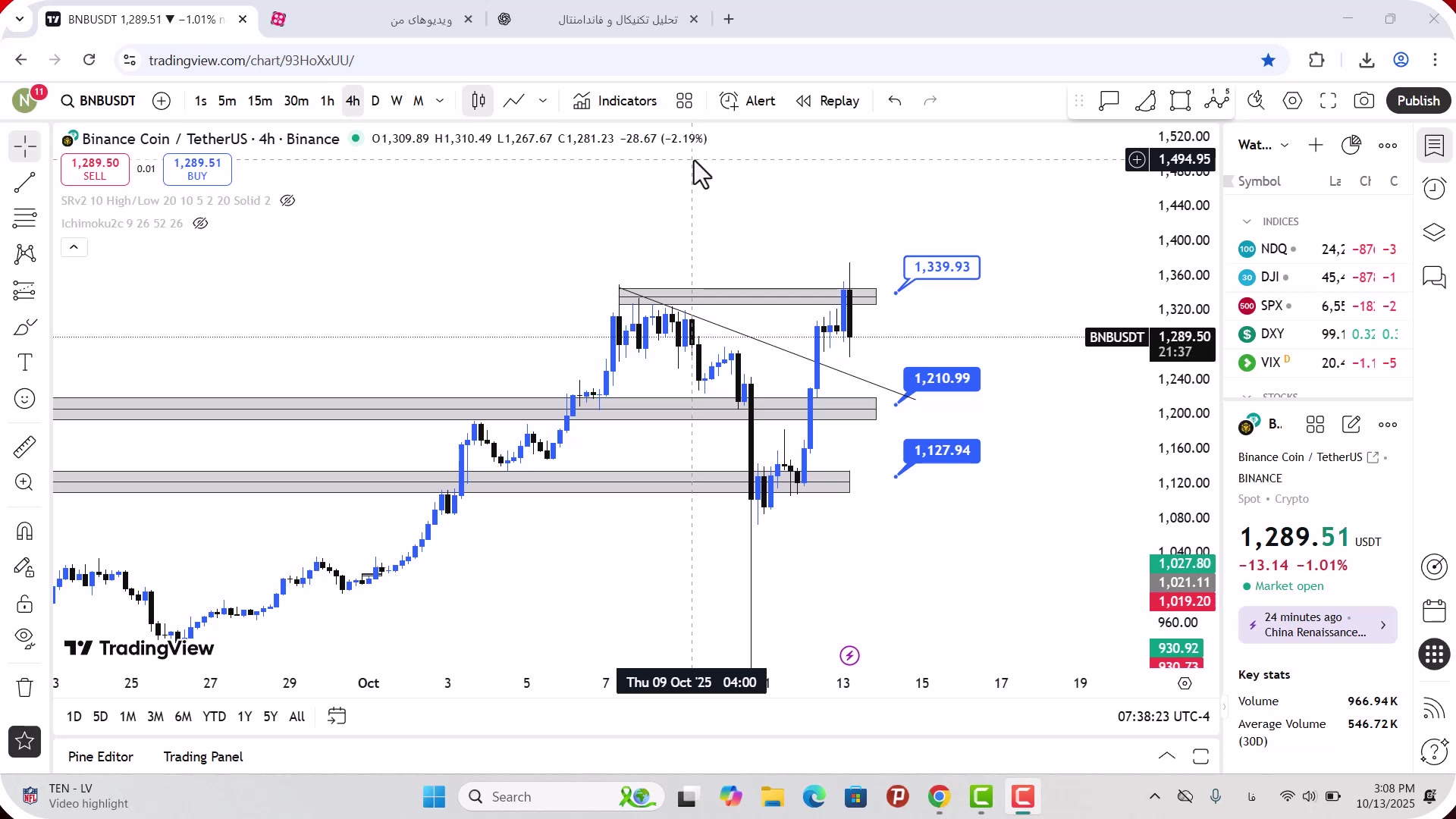Select the text annotation tool
Viewport: 1456px width, 819px height.
click(24, 362)
